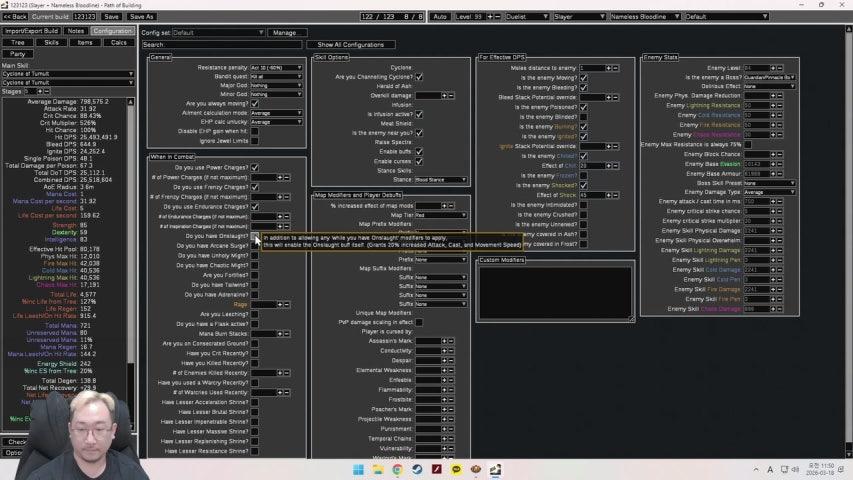Open the Stance dropdown
The width and height of the screenshot is (853, 480).
point(441,180)
